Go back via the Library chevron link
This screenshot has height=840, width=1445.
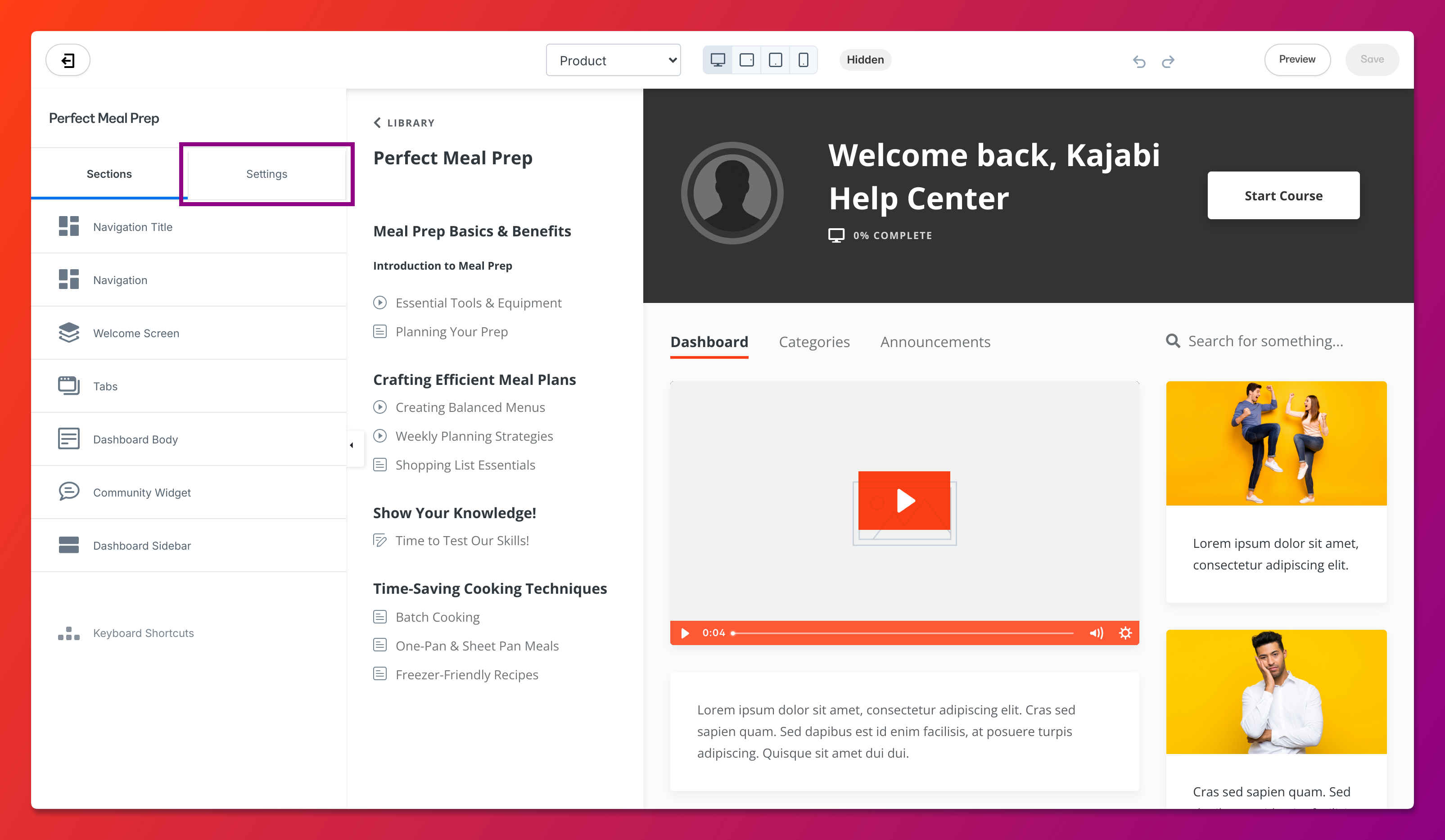pyautogui.click(x=404, y=123)
